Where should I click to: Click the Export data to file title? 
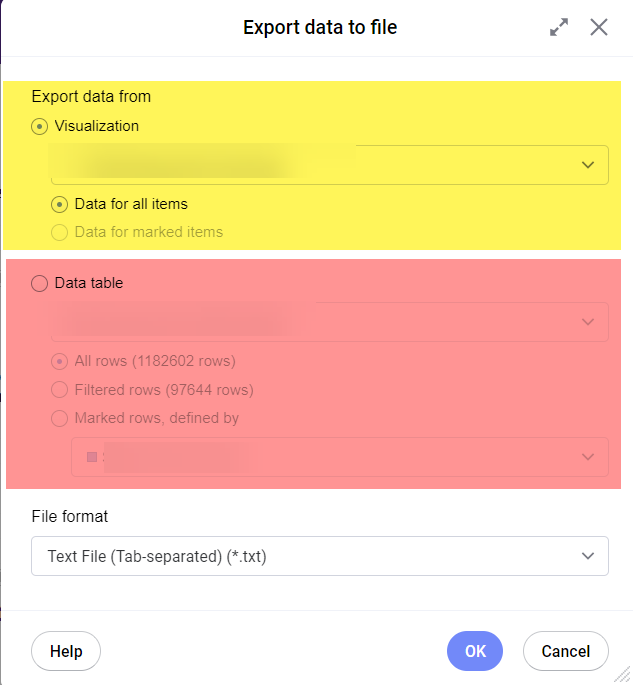click(x=320, y=28)
